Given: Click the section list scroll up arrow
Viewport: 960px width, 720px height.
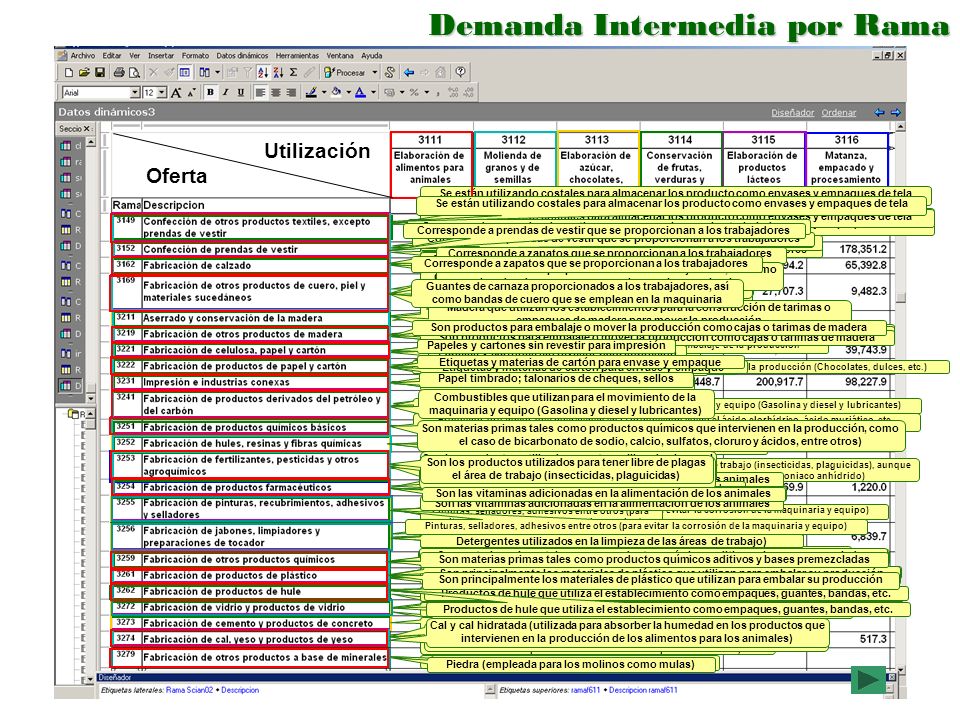Looking at the screenshot, I should click(91, 142).
